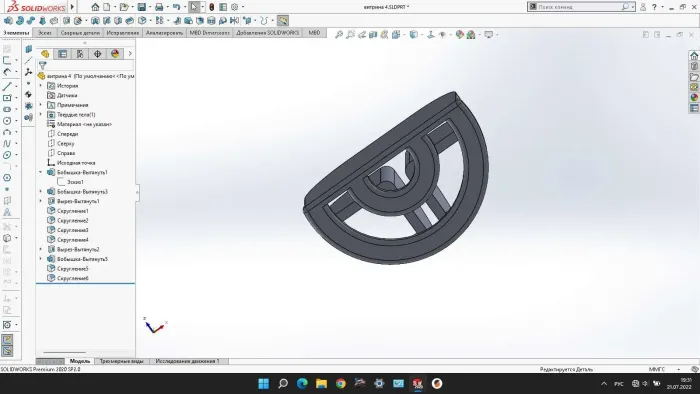The image size is (700, 394).
Task: Select the FeatureManager design tree tab icon
Action: pyautogui.click(x=45, y=54)
